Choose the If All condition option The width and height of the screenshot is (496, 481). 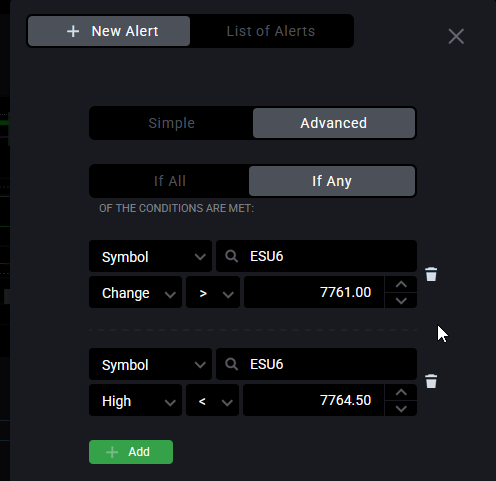pyautogui.click(x=169, y=181)
